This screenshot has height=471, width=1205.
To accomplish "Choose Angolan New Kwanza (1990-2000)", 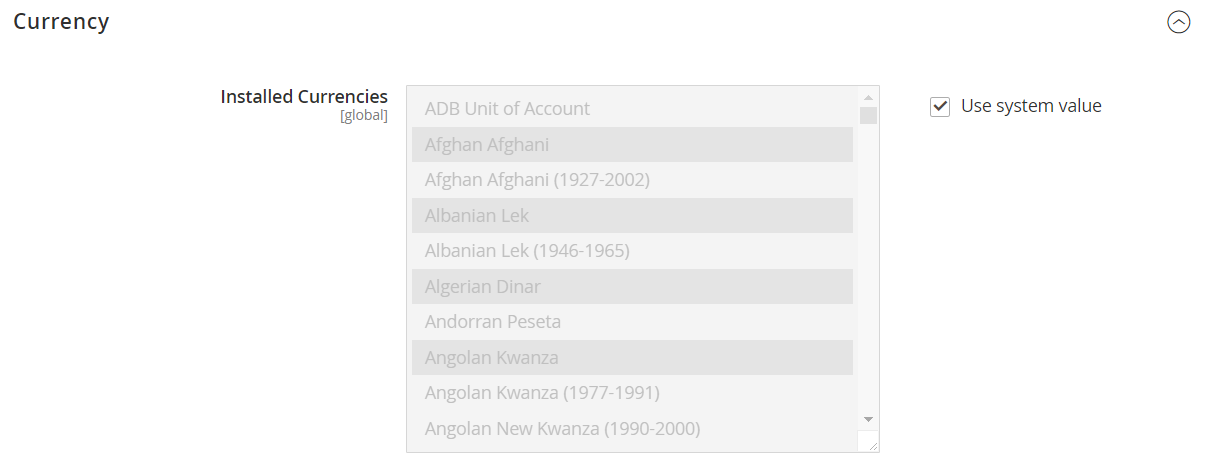I will tap(632, 429).
